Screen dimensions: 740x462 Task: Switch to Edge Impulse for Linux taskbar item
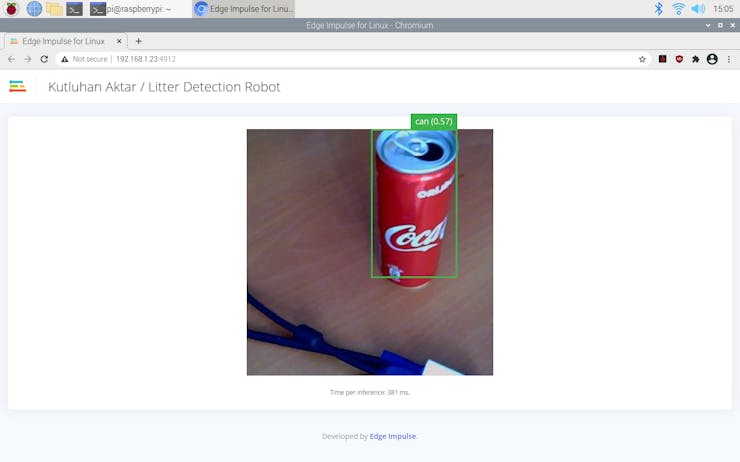tap(244, 8)
